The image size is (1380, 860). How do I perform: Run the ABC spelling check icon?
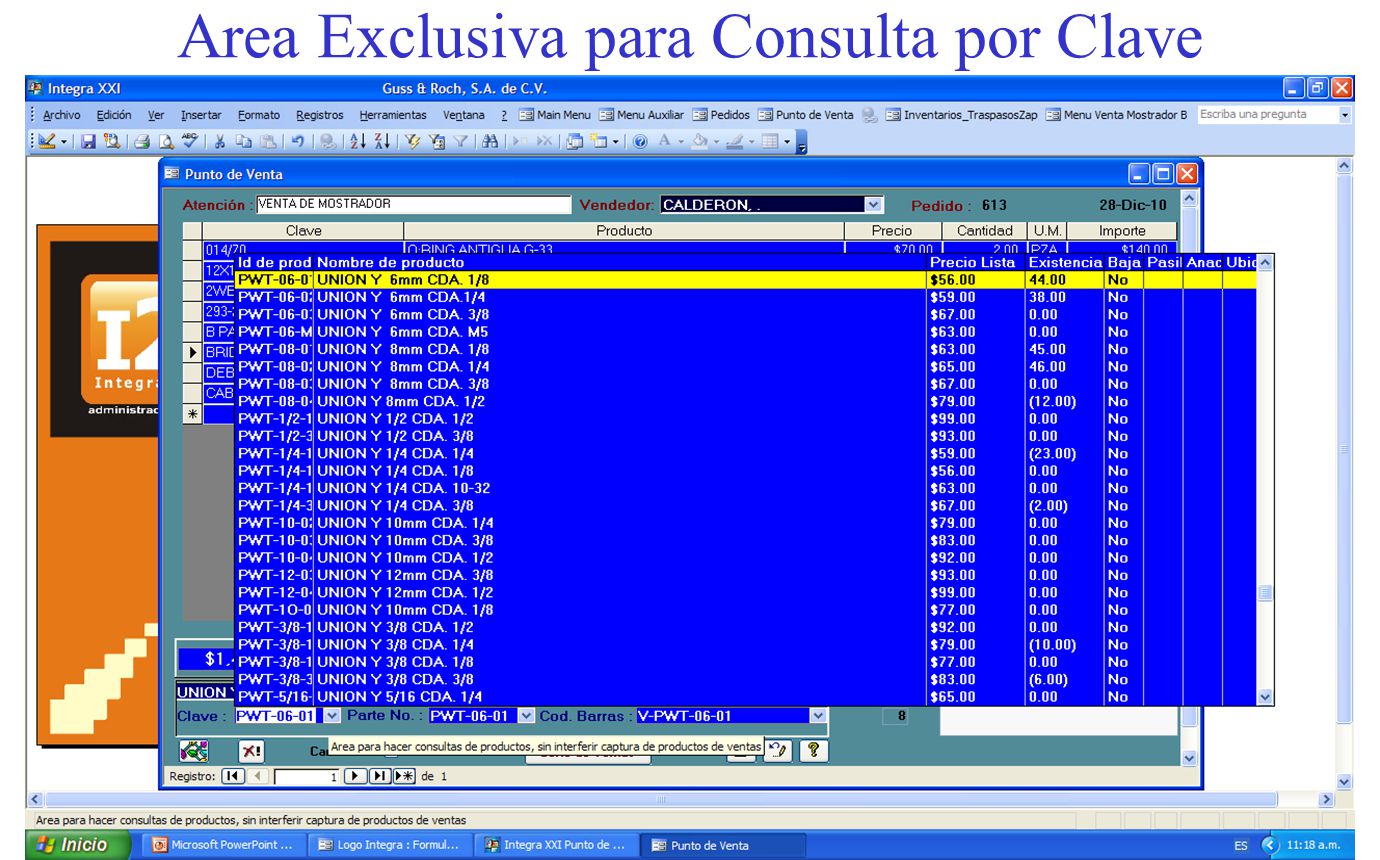pyautogui.click(x=189, y=143)
